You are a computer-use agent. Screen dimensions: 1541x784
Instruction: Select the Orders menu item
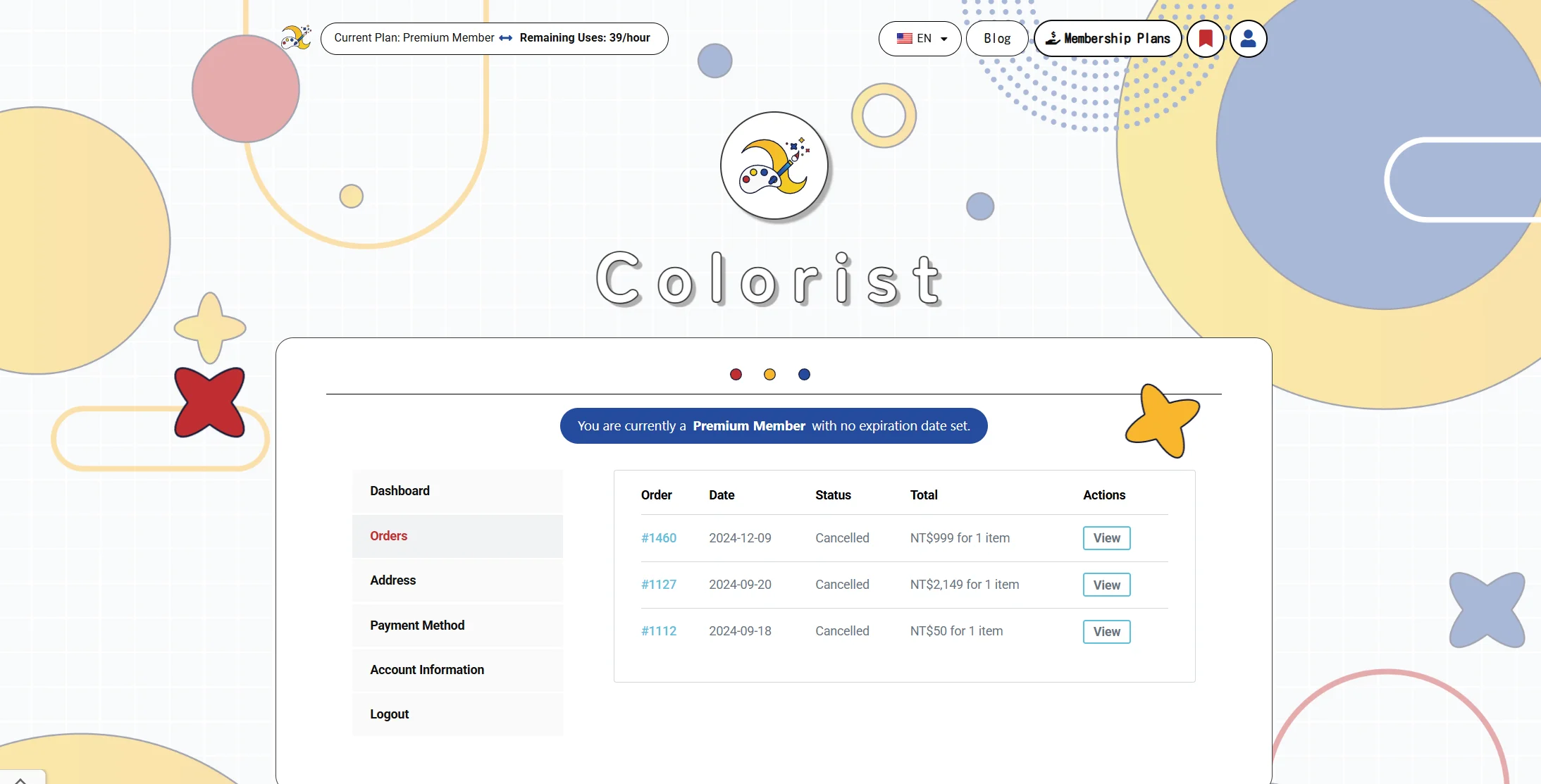[x=457, y=536]
